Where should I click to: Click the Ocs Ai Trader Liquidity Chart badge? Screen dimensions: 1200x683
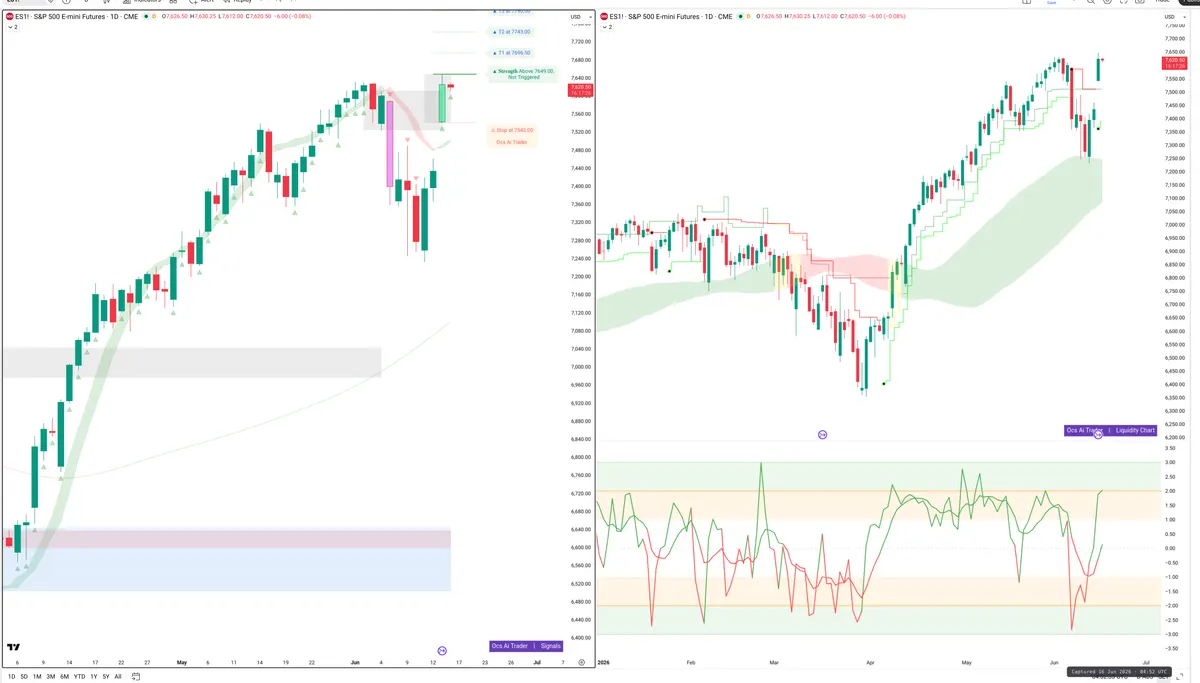tap(1111, 430)
